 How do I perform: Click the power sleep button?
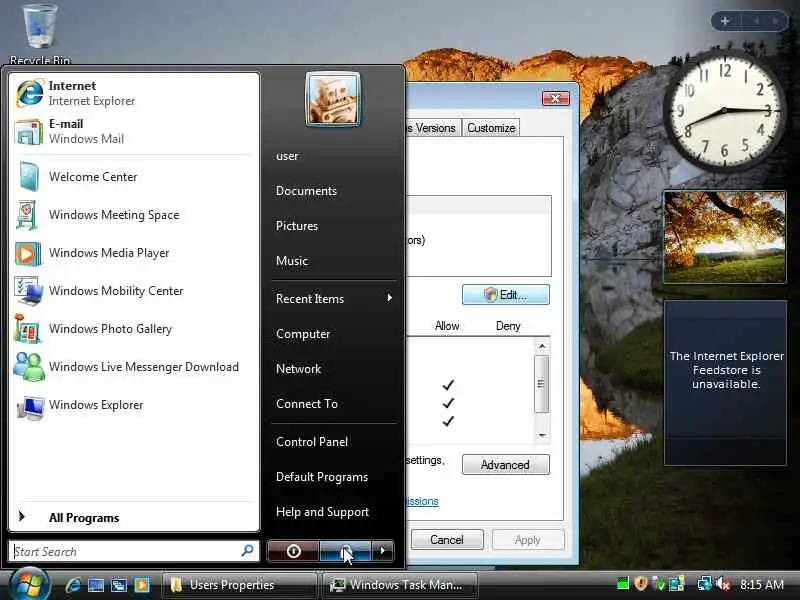tap(293, 551)
